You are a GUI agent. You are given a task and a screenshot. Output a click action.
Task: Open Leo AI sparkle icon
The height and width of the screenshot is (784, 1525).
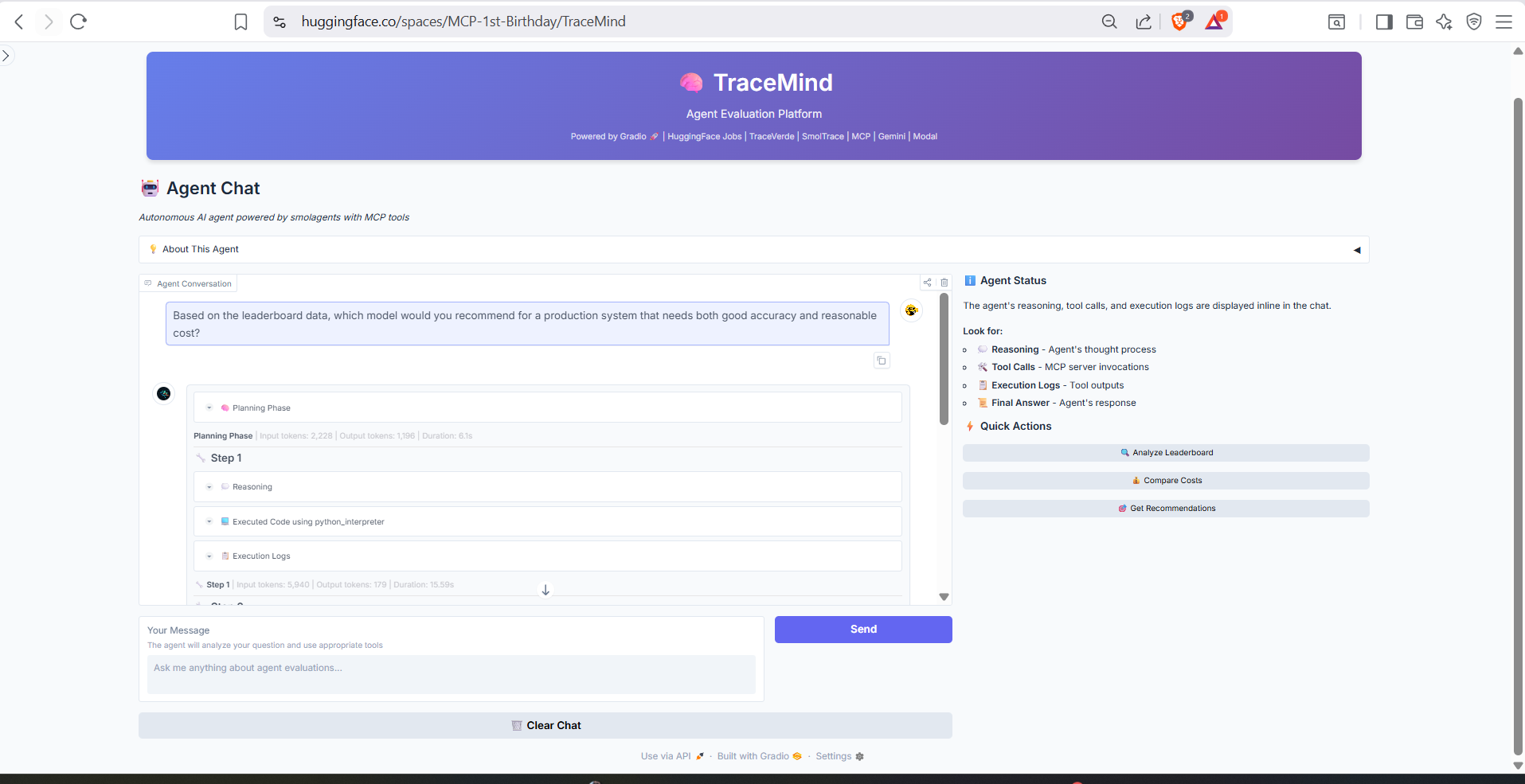(x=1444, y=21)
